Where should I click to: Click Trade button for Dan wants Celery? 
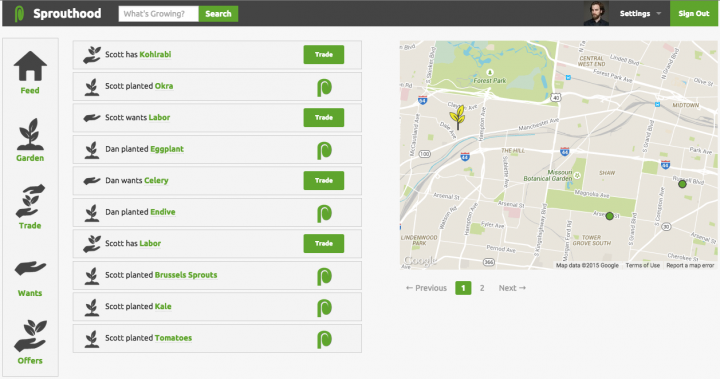coord(324,181)
